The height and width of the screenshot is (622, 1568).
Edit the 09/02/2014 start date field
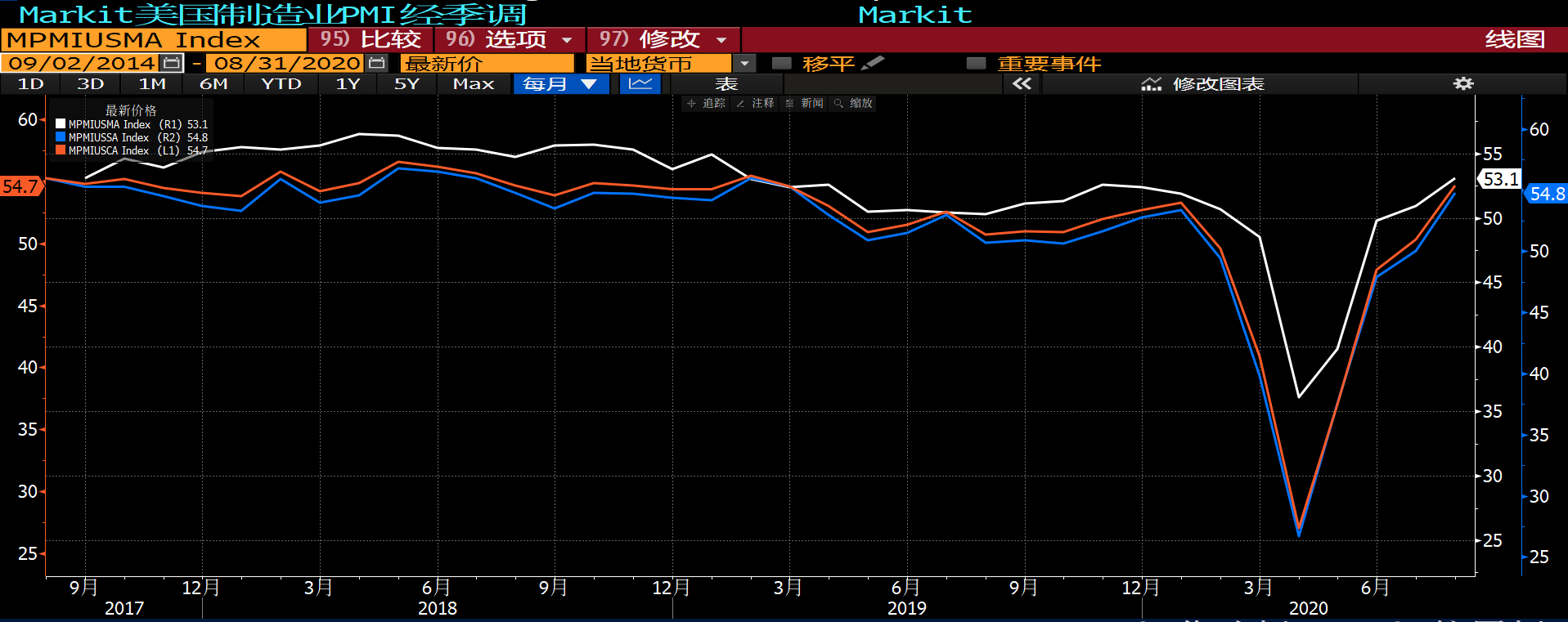(x=82, y=63)
